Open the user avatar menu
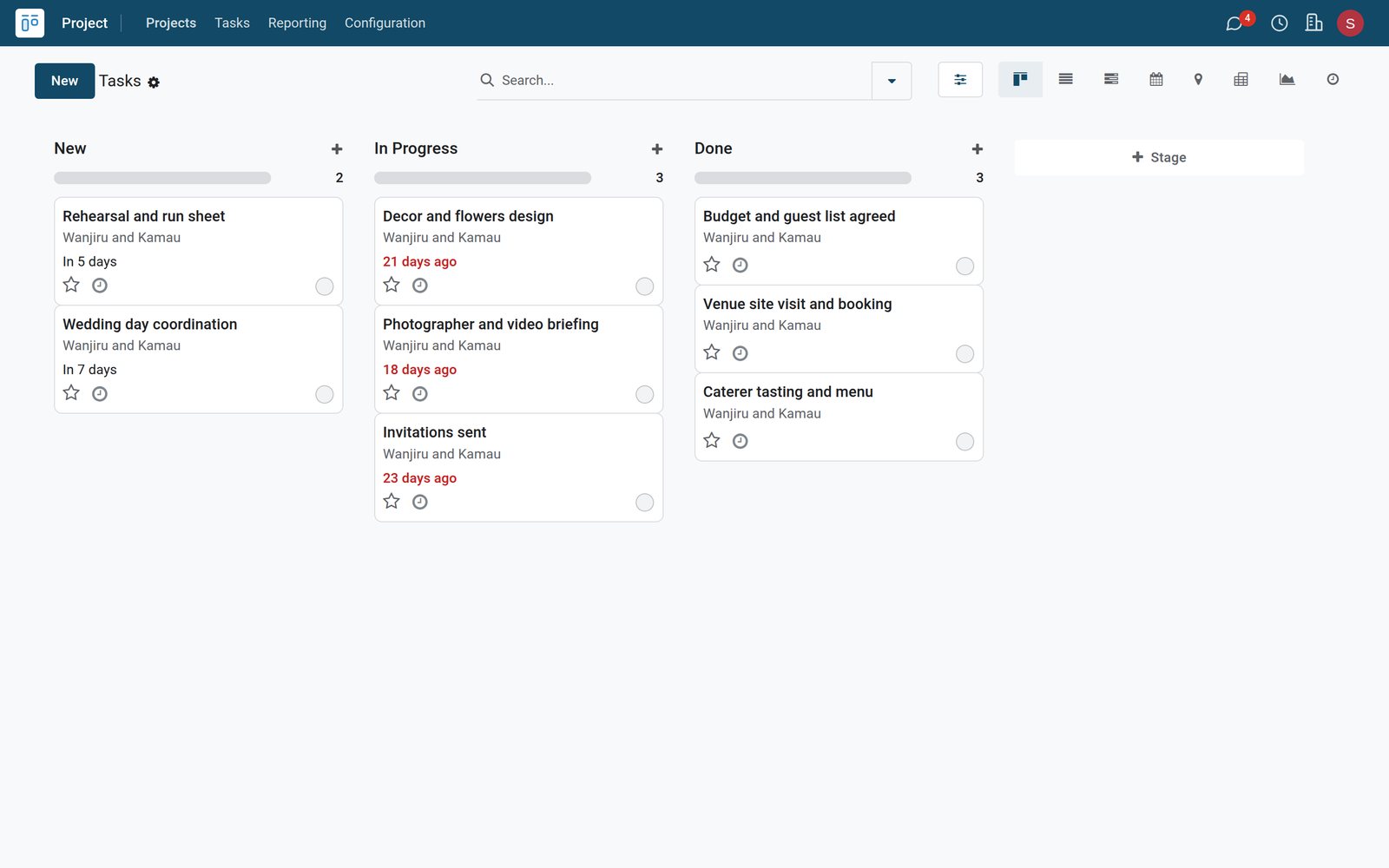 pyautogui.click(x=1350, y=23)
